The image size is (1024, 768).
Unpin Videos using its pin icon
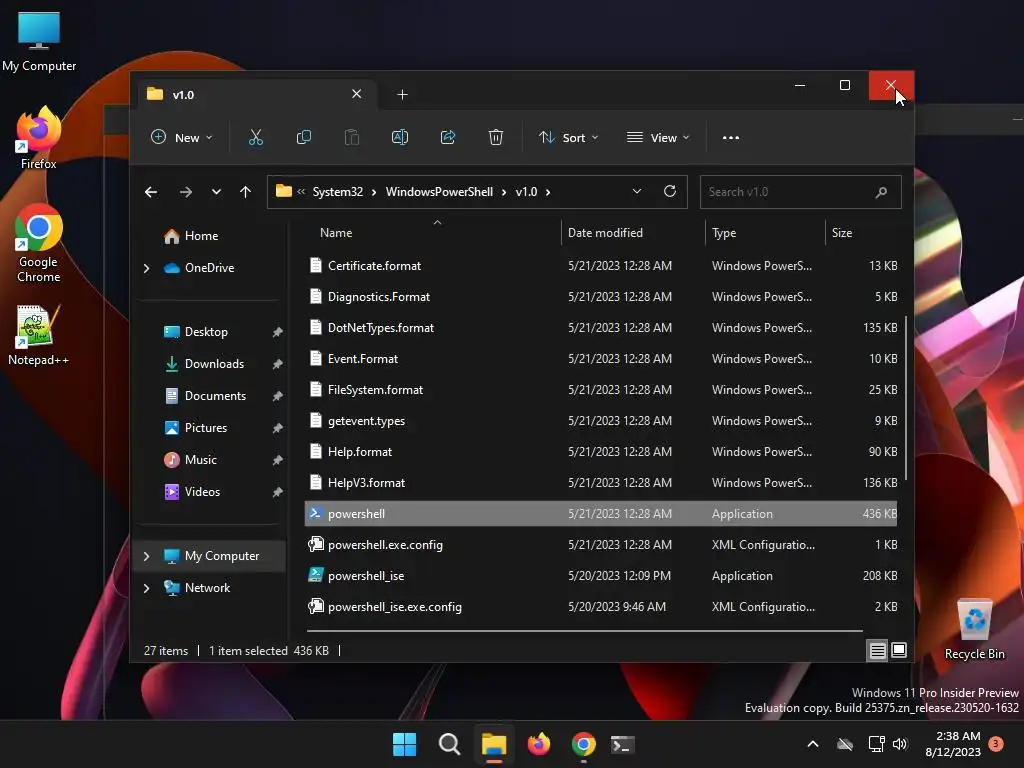click(x=278, y=492)
